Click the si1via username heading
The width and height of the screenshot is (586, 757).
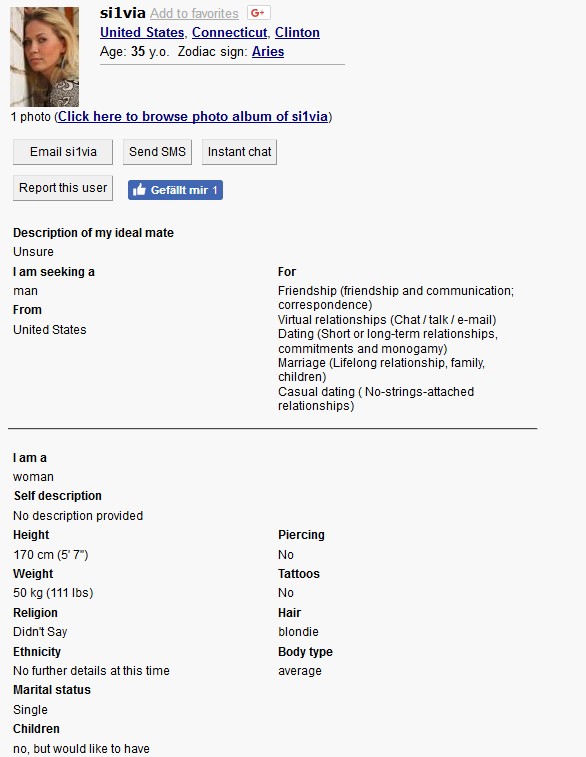(123, 13)
